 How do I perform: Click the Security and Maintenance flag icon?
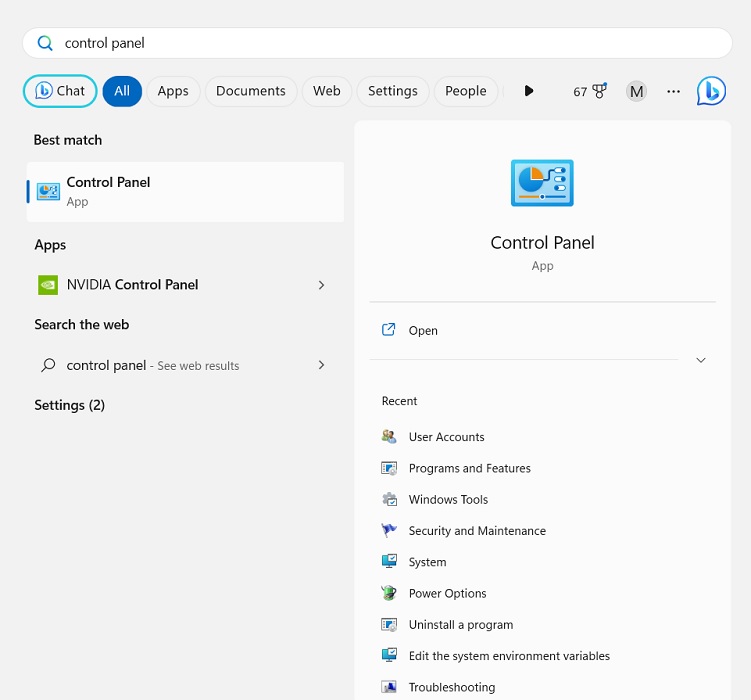point(389,531)
